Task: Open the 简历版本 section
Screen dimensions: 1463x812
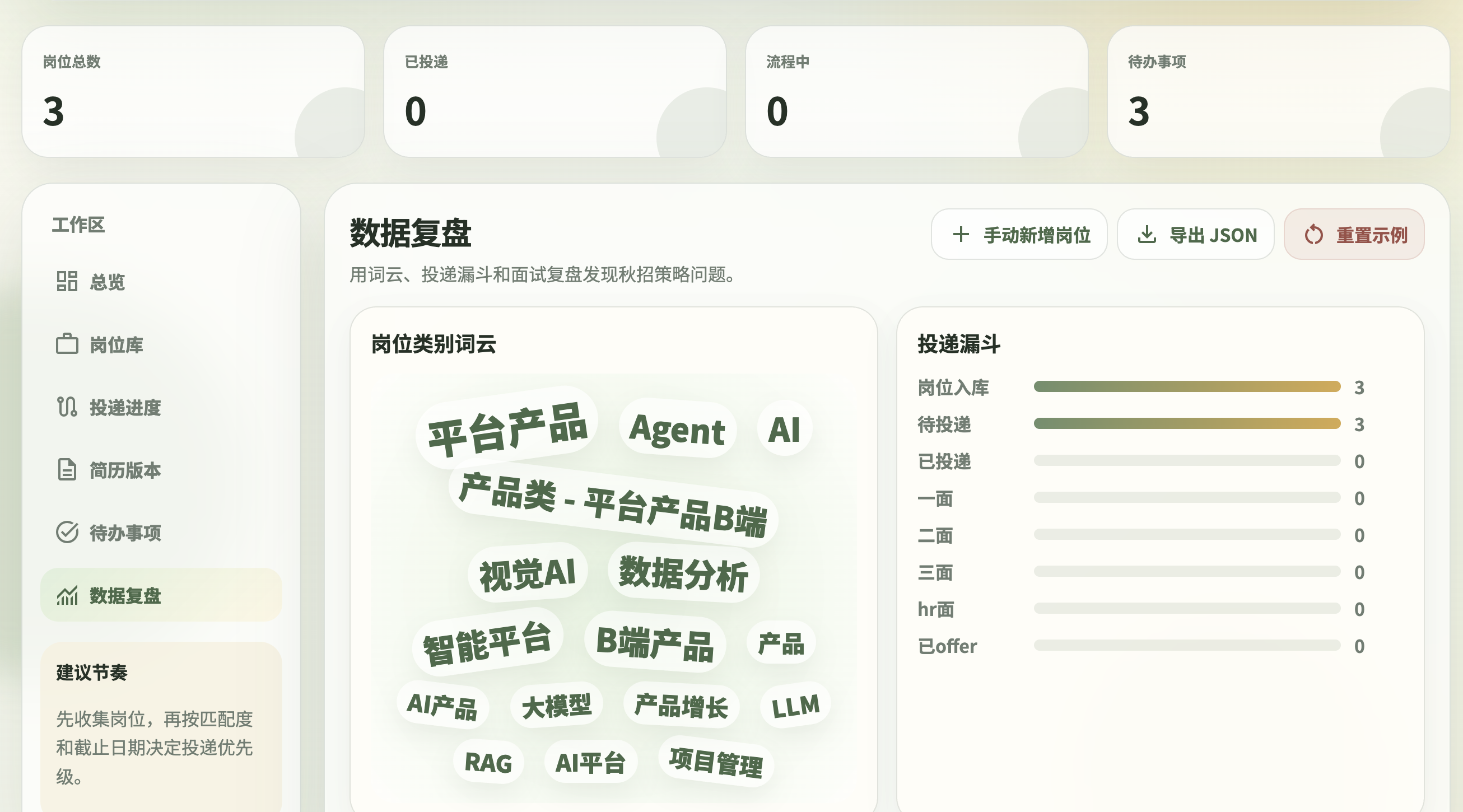Action: pyautogui.click(x=161, y=470)
